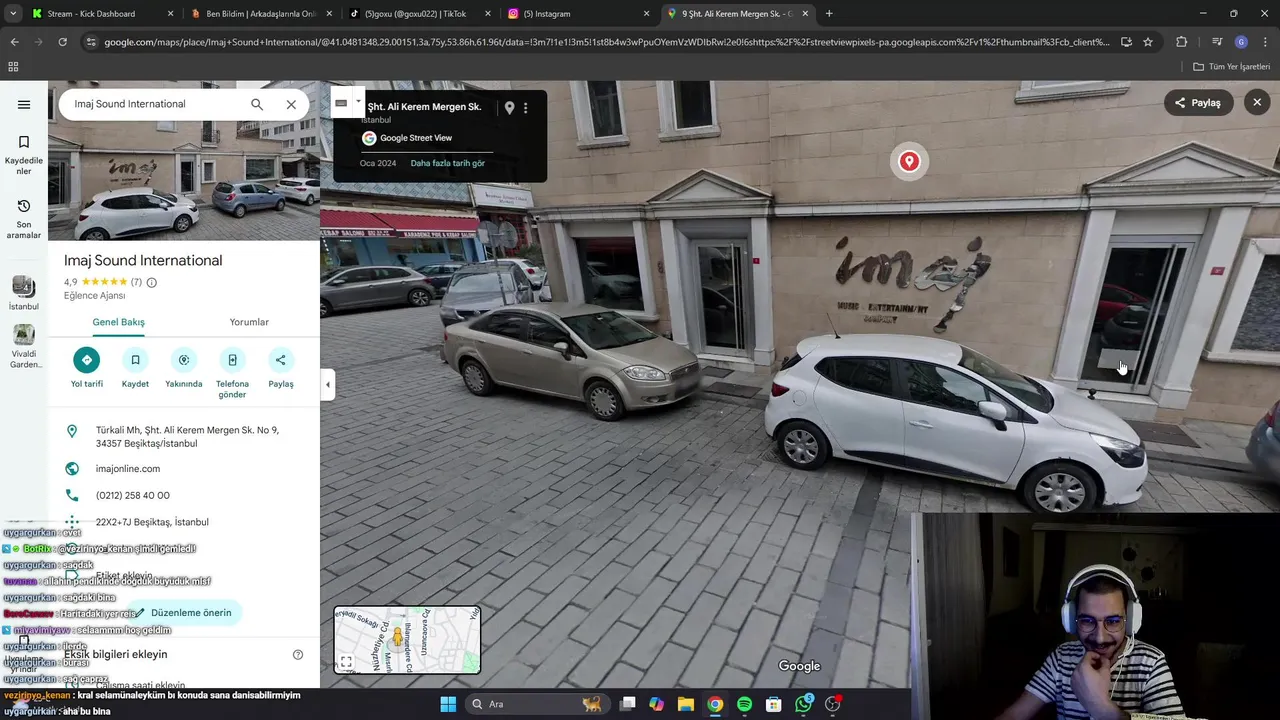Click the Yakınında nearby icon
This screenshot has height=720, width=1280.
pyautogui.click(x=184, y=360)
